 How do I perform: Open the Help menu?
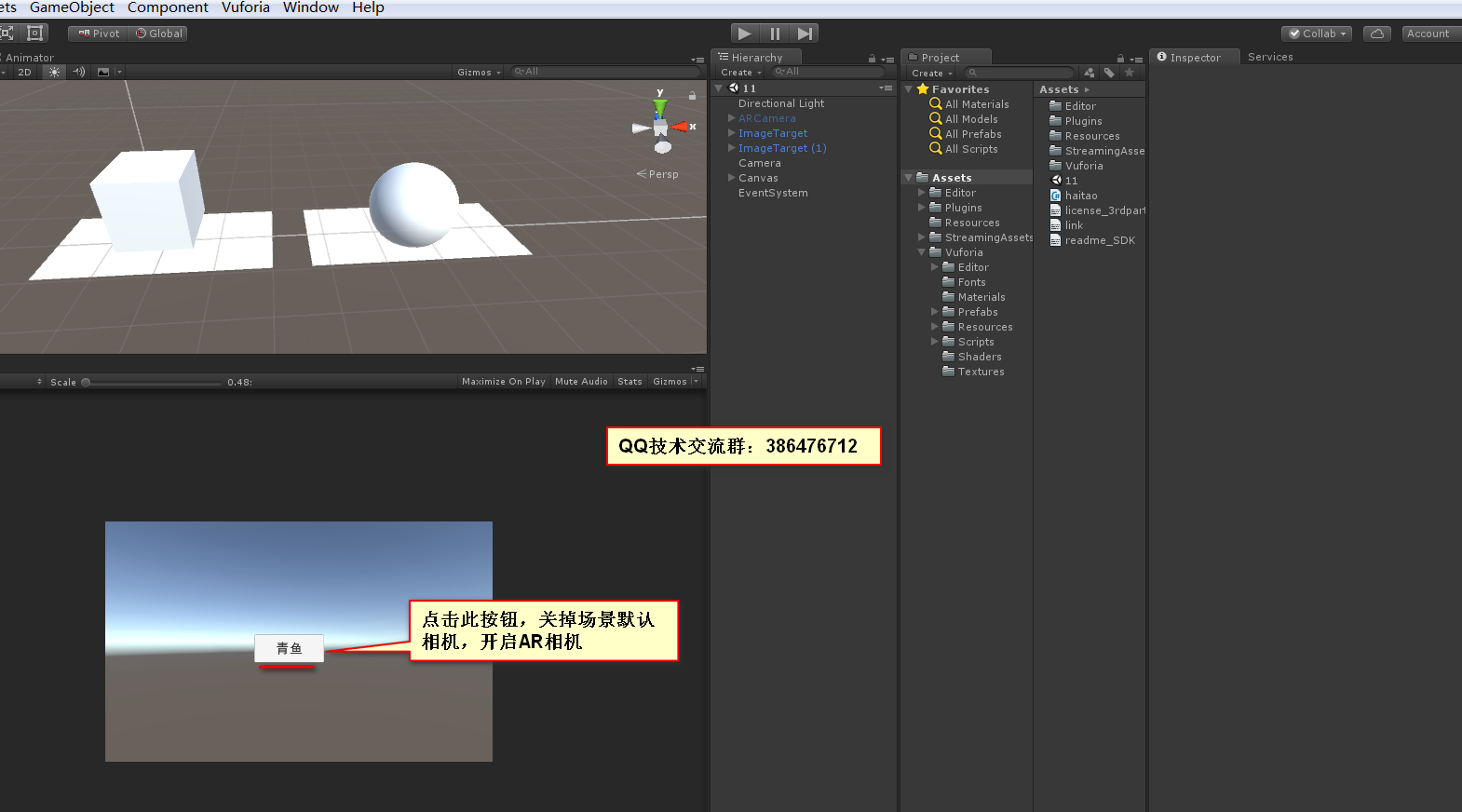click(368, 7)
